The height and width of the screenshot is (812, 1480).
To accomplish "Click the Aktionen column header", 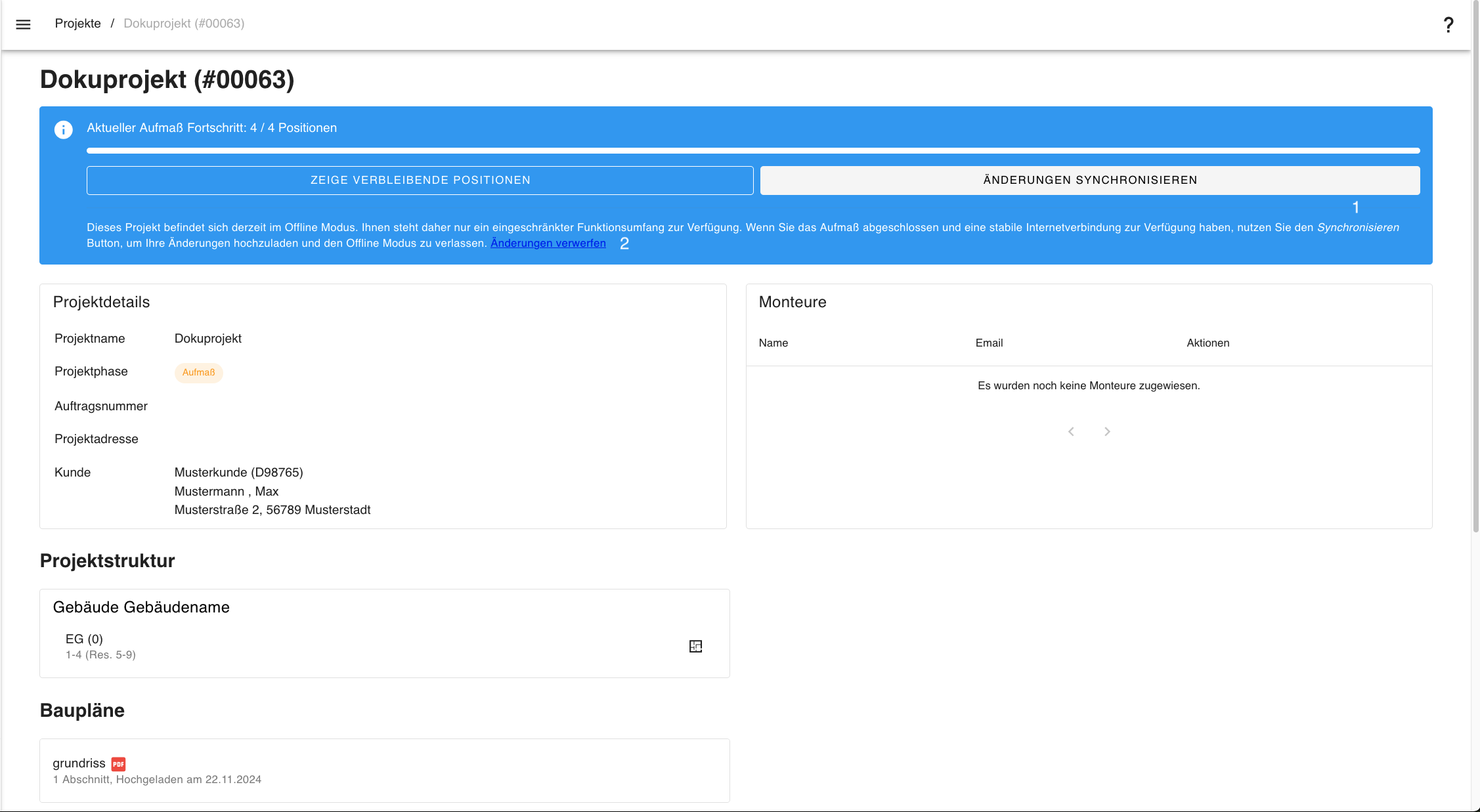I will [1208, 343].
